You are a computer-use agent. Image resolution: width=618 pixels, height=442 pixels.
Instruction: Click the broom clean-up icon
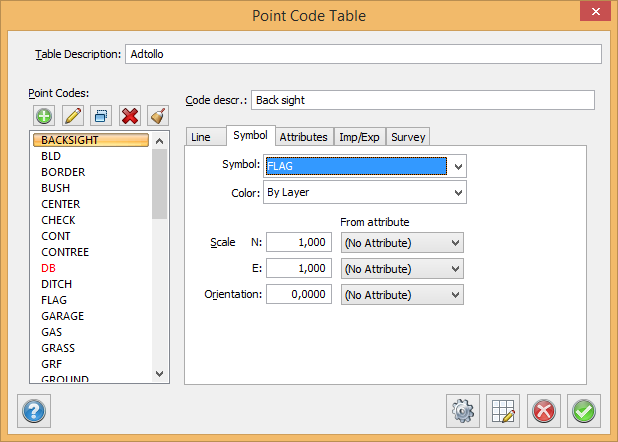pos(157,115)
